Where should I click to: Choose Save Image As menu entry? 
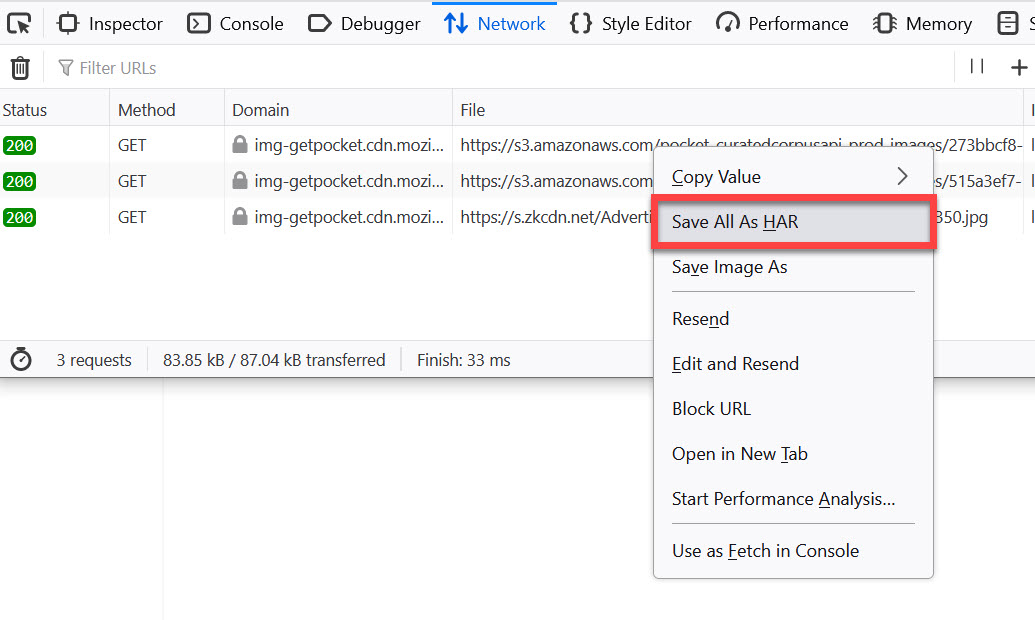[x=730, y=267]
